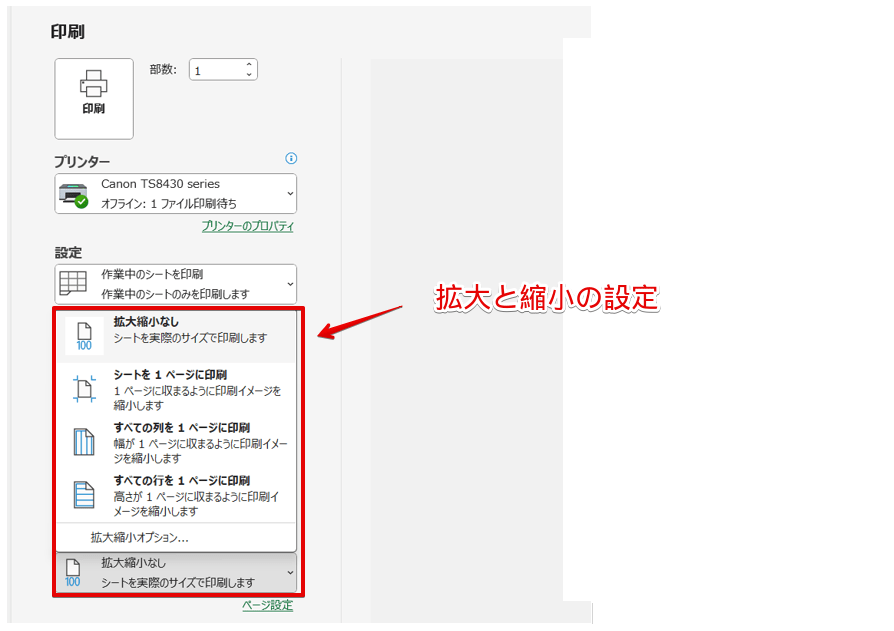894x631 pixels.
Task: Click the 100-percent icon for 拡大縮小なし
Action: [x=83, y=334]
